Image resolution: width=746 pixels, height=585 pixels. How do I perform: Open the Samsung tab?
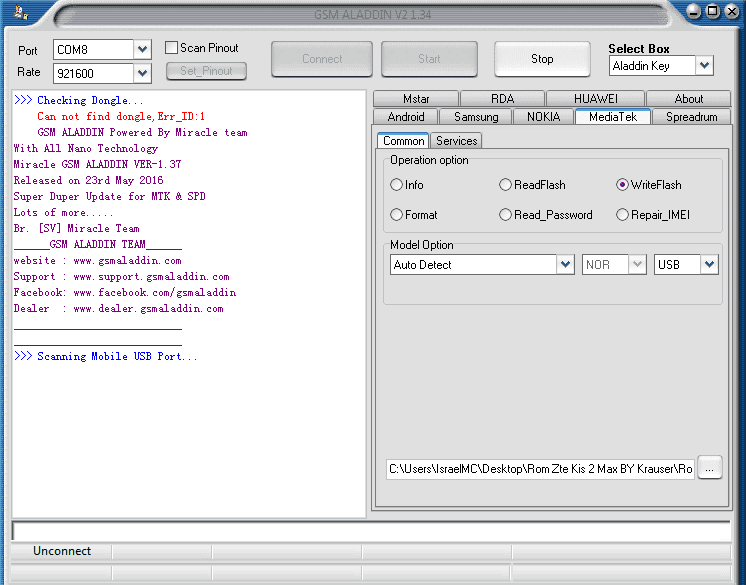(x=476, y=117)
